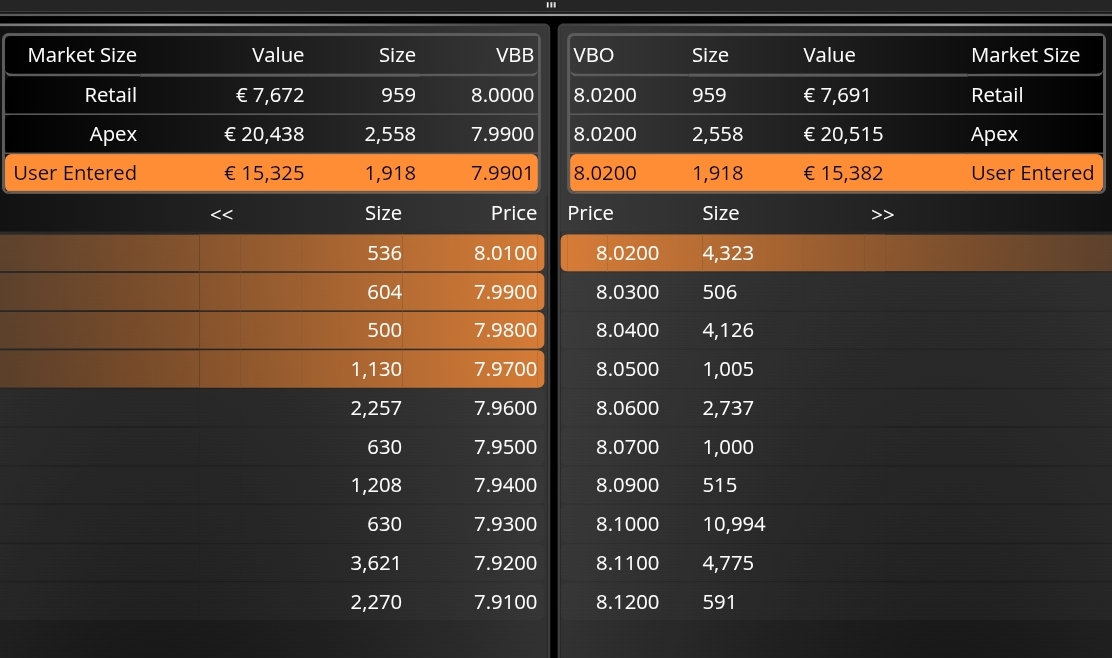Click the panel grip handle at top
This screenshot has height=658, width=1112.
[x=551, y=5]
